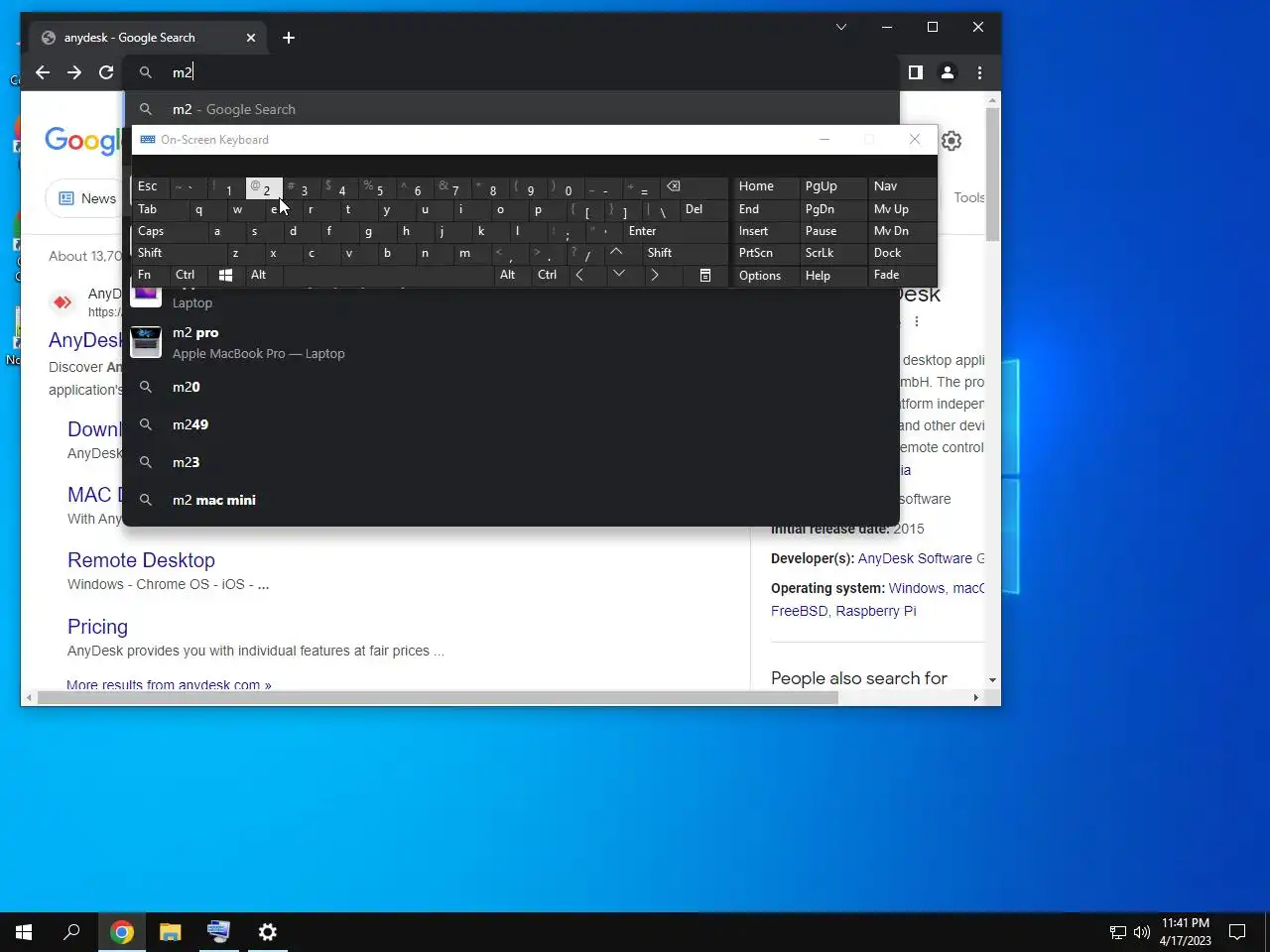Tap the spacebar on On-Screen Keyboard
1270x952 pixels.
(388, 275)
